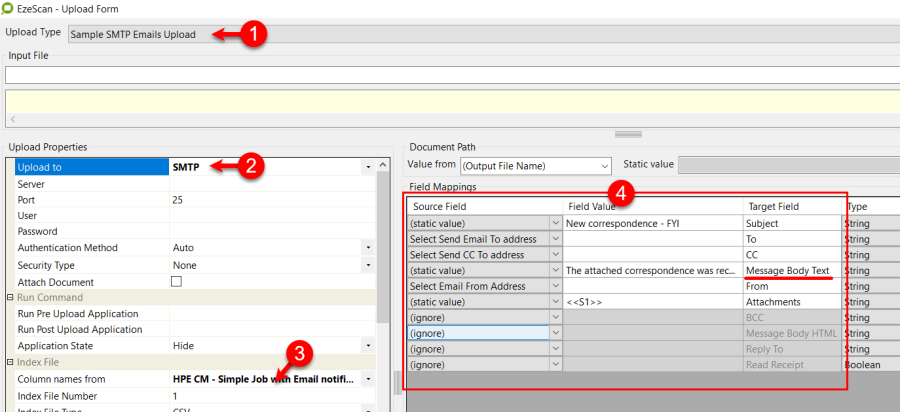This screenshot has width=900, height=412.
Task: Click the Port value field showing 25
Action: click(x=270, y=200)
